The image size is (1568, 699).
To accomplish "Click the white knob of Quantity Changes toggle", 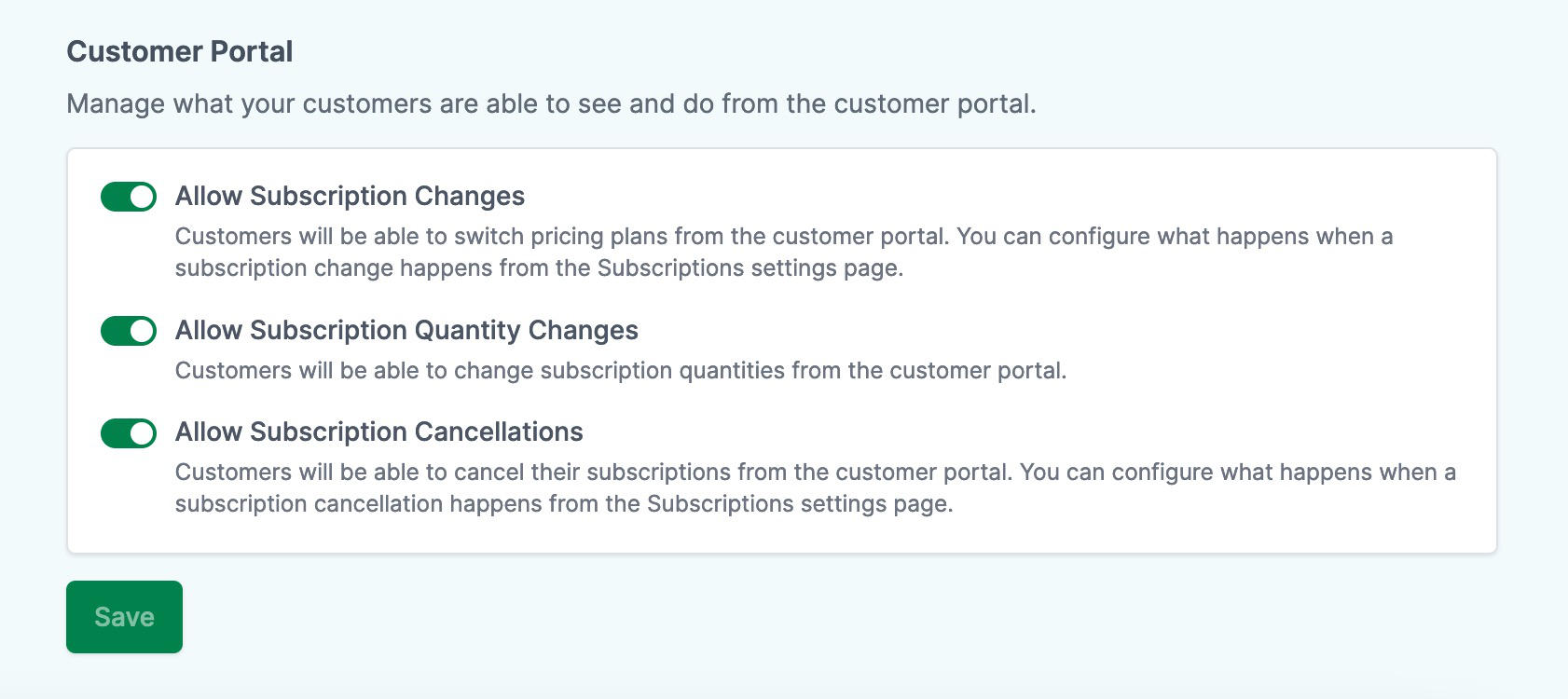I will [142, 331].
